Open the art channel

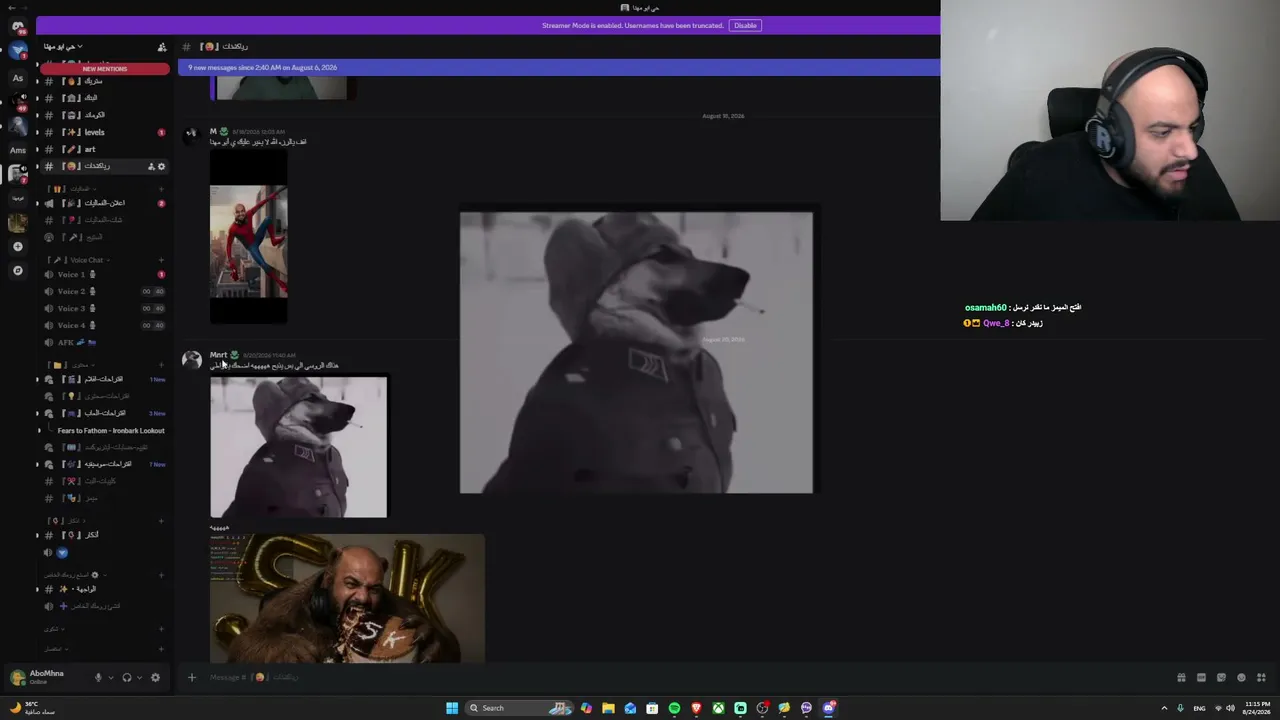104,149
